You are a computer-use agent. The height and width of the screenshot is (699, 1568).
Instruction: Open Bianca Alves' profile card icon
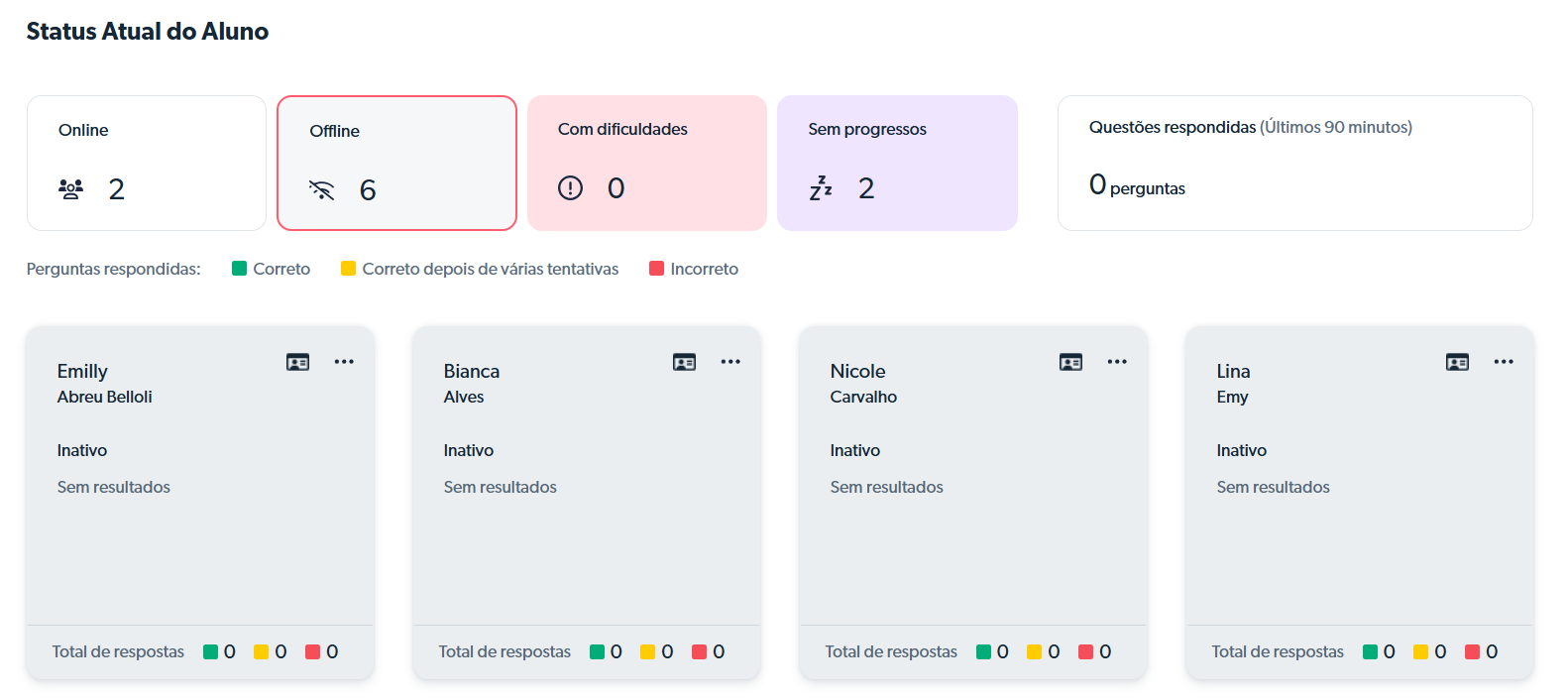(x=684, y=362)
